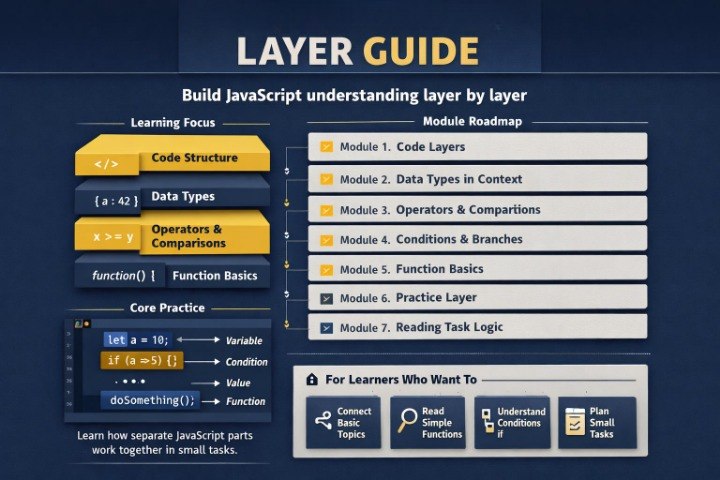720x480 pixels.
Task: Click the Module 2. Data Types in Context text
Action: click(431, 179)
